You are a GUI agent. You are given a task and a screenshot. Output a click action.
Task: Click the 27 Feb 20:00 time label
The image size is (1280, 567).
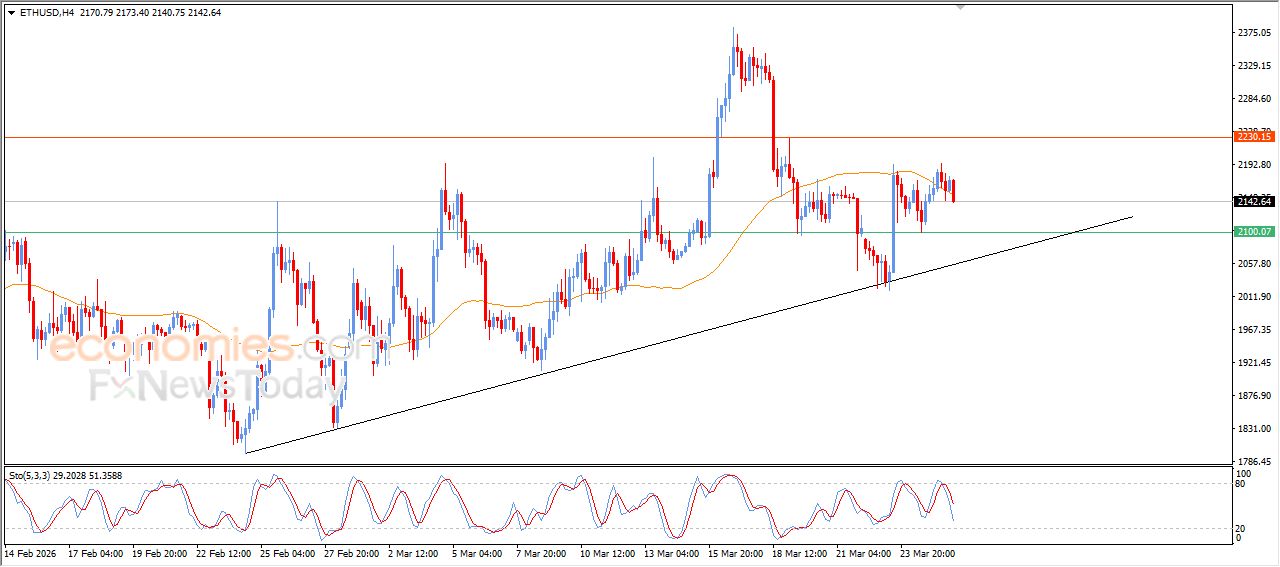(x=352, y=552)
